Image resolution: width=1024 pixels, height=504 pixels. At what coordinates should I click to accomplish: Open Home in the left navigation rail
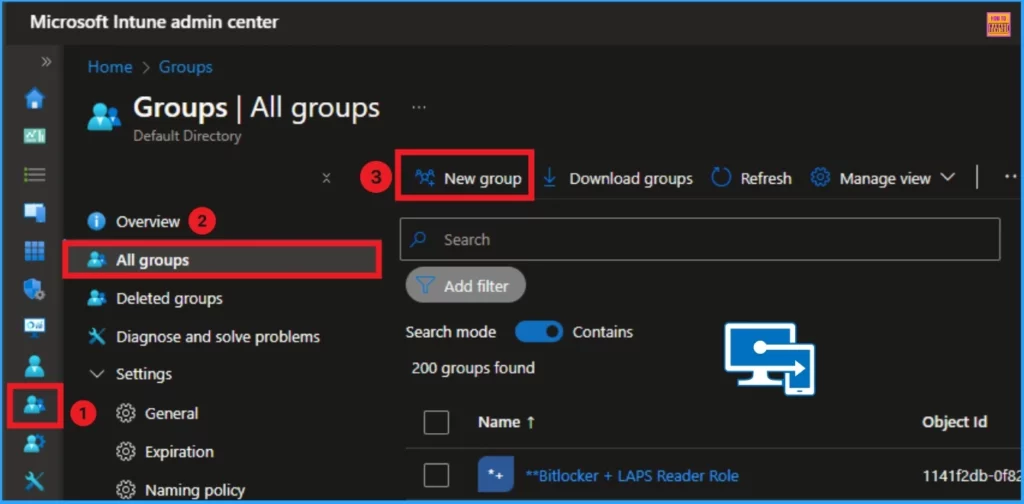click(34, 99)
